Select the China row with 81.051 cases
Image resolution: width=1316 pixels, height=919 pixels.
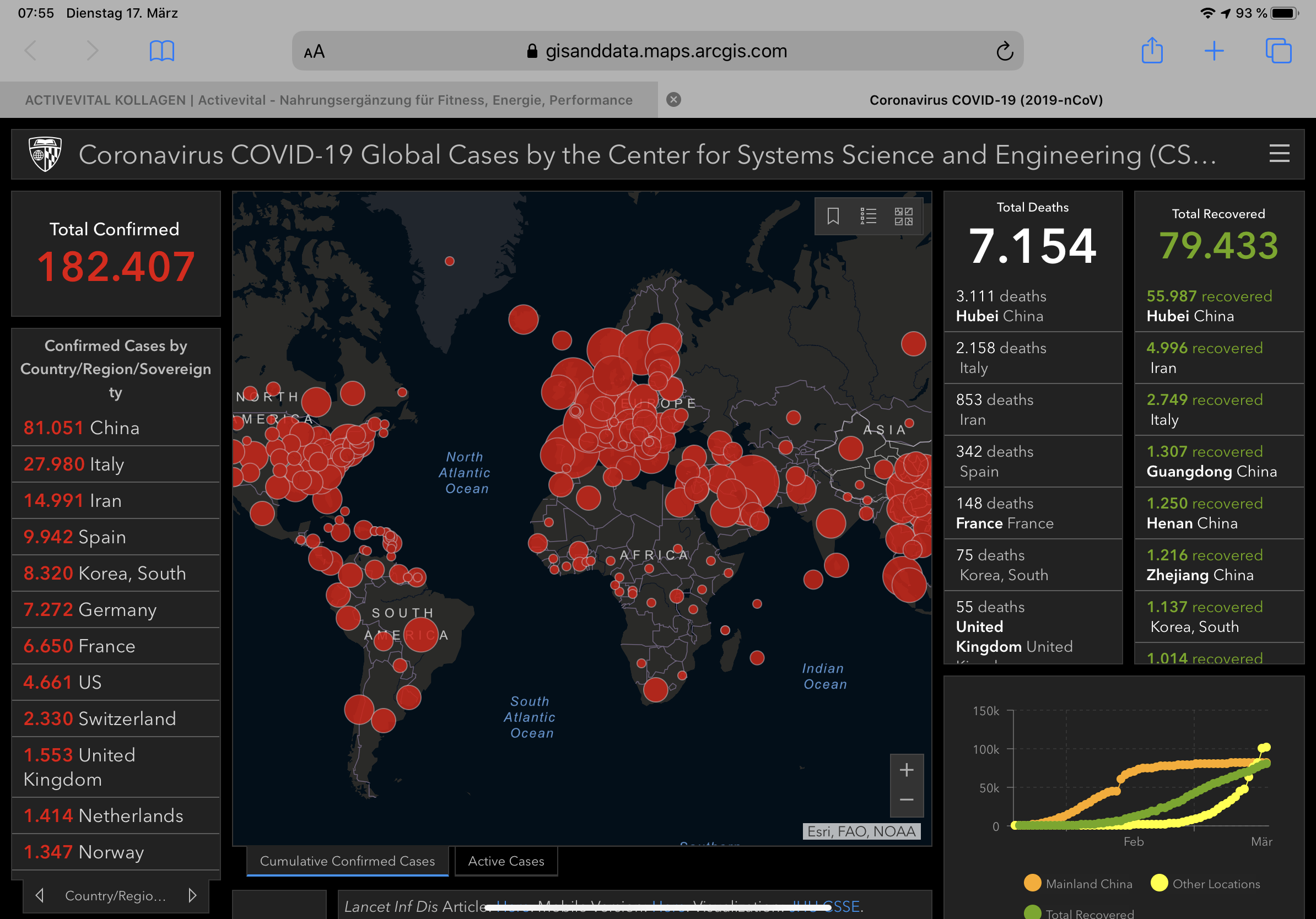pyautogui.click(x=116, y=428)
